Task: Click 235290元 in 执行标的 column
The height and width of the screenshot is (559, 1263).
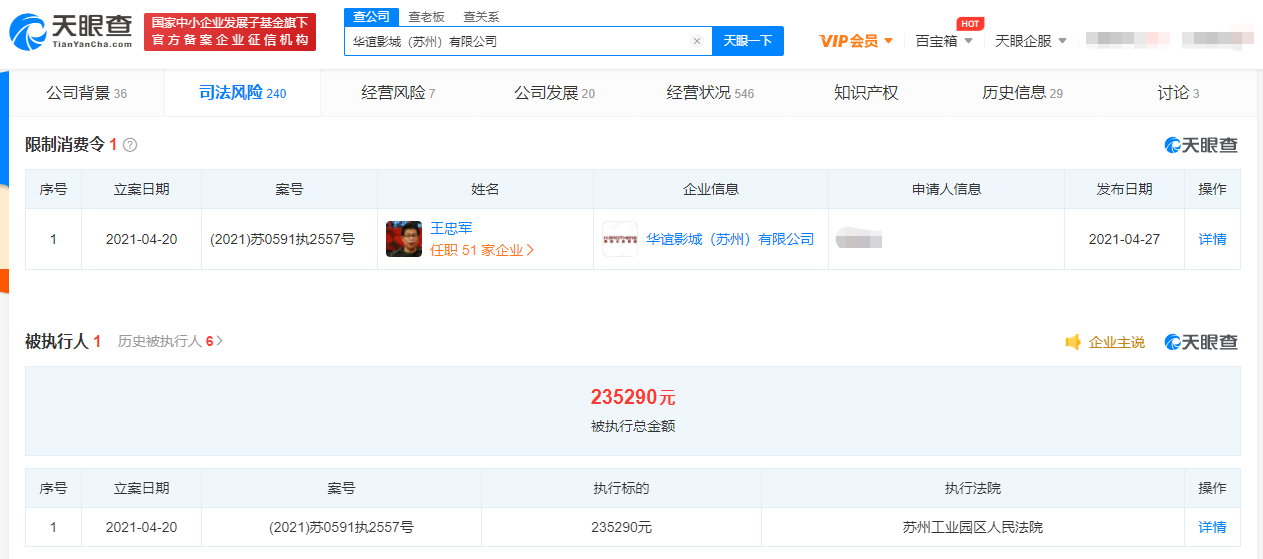Action: point(621,527)
